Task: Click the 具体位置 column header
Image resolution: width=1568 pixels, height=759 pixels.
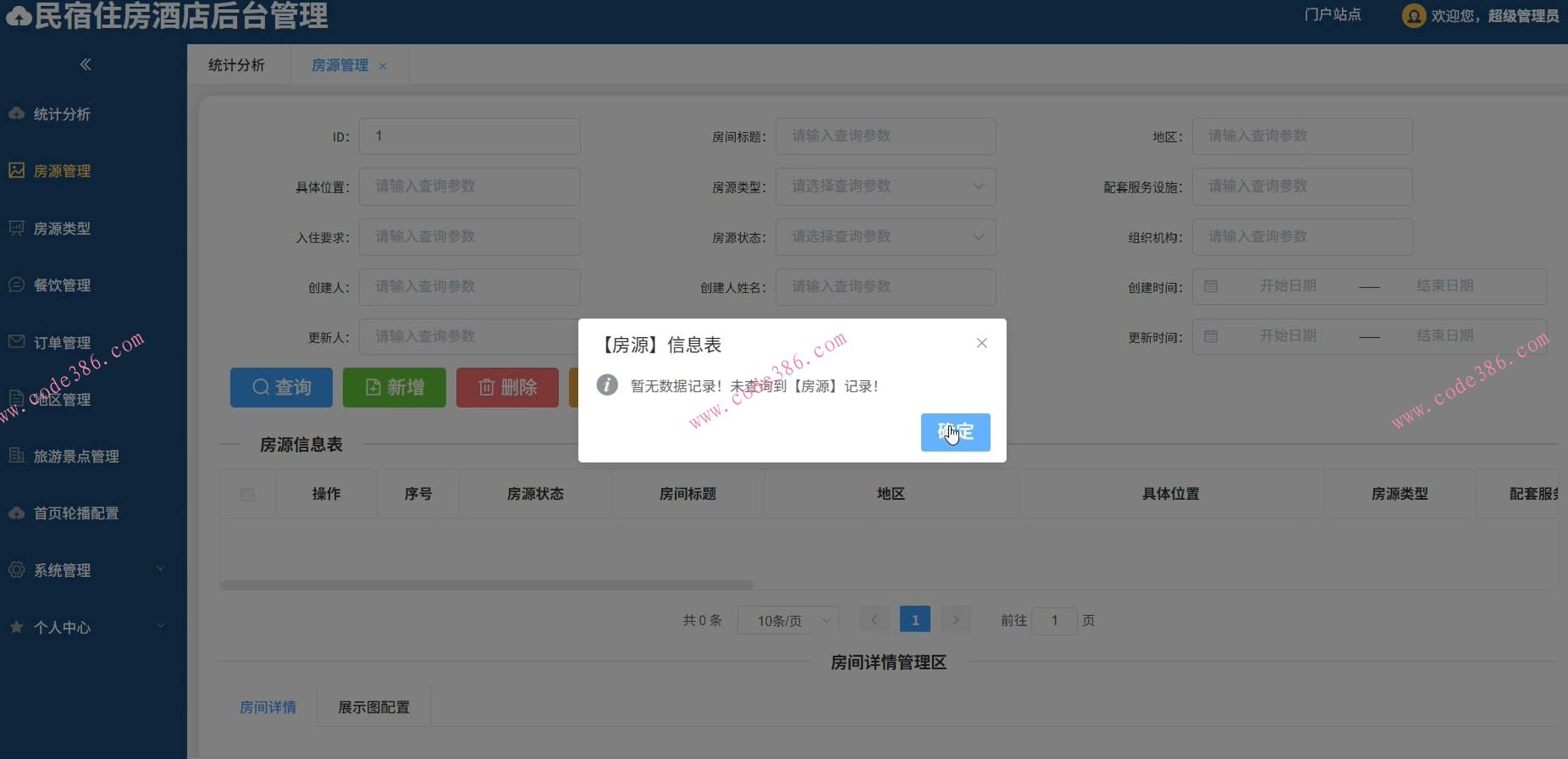Action: pos(1171,494)
